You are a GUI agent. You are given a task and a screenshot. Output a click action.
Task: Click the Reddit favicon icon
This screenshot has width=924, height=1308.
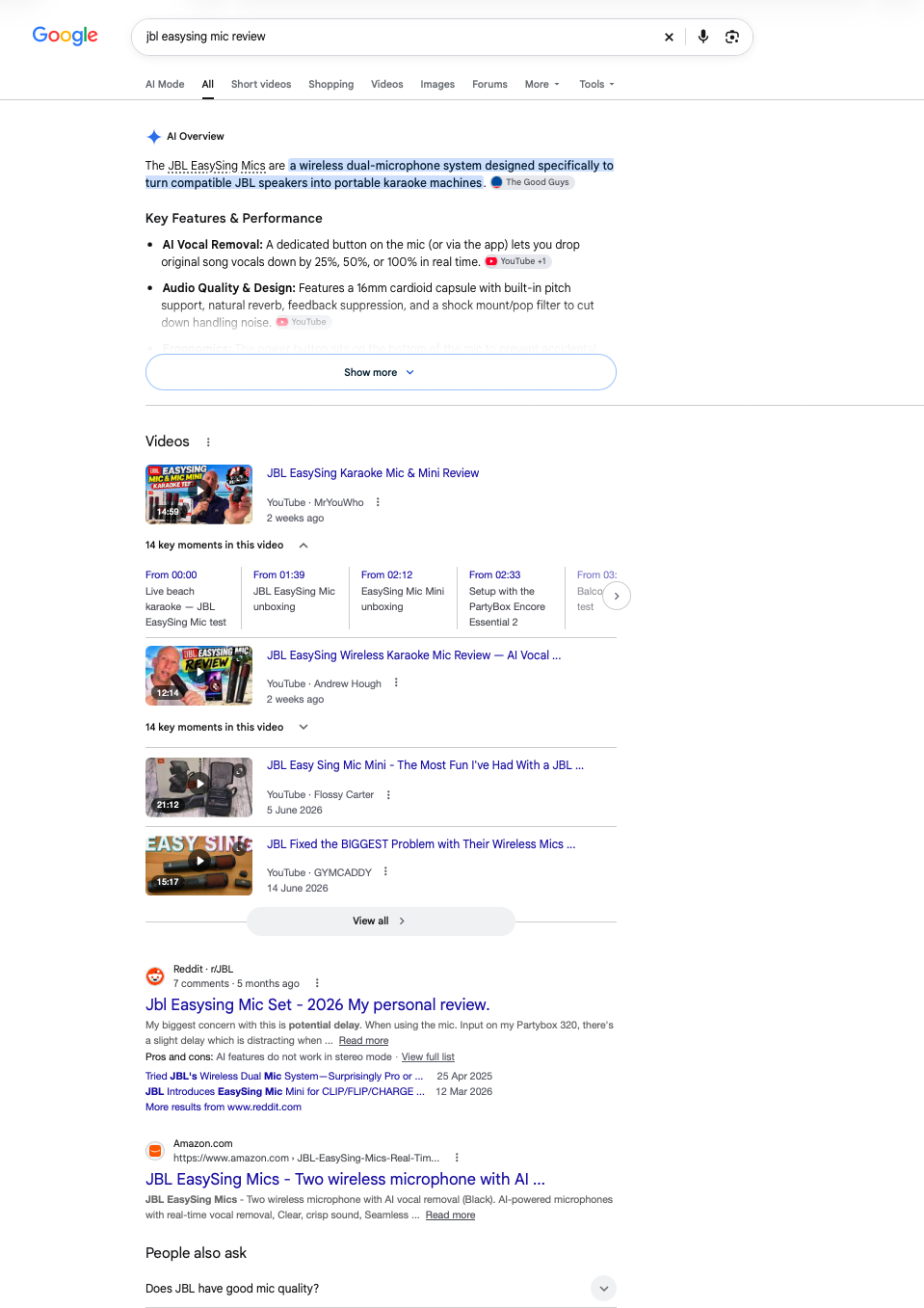[x=155, y=976]
